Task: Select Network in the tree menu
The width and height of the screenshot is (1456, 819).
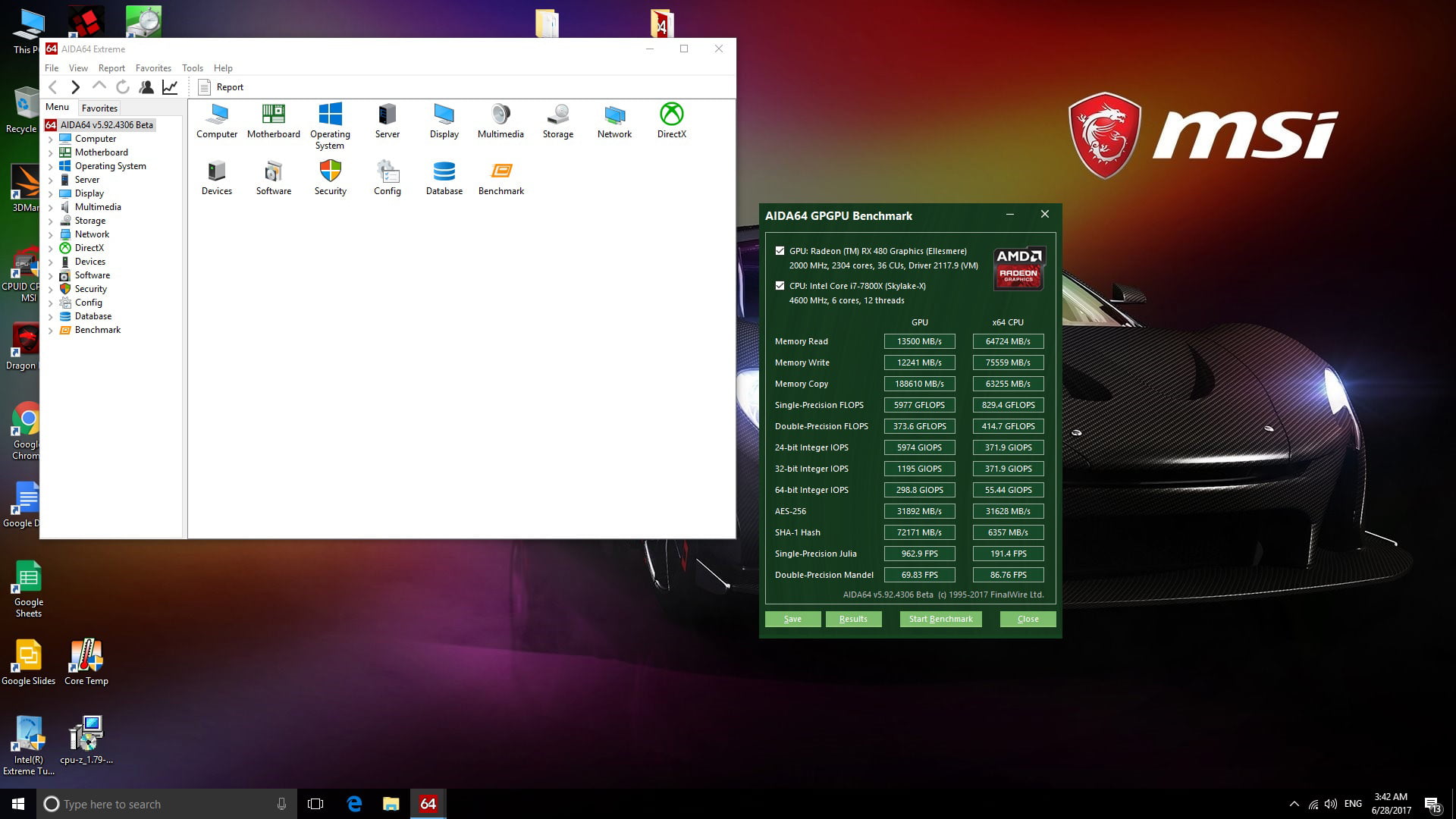Action: coord(92,234)
